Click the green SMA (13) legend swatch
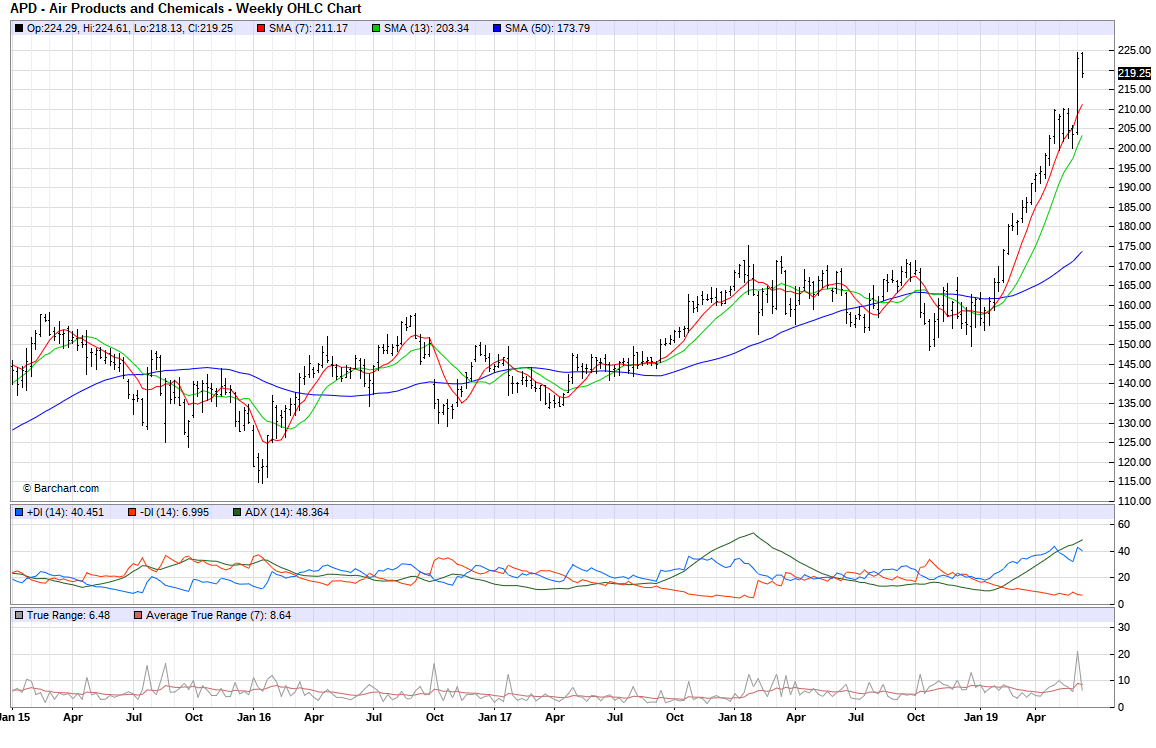Image resolution: width=1156 pixels, height=748 pixels. point(376,29)
